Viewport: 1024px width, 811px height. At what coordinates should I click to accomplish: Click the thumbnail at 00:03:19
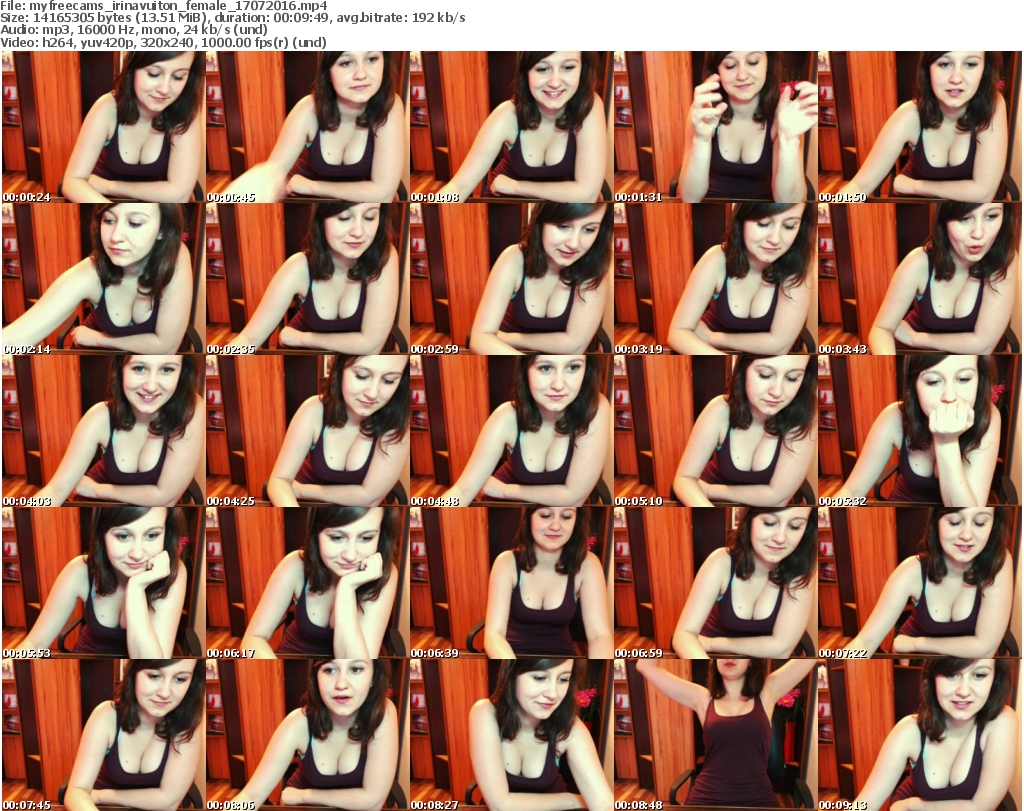(715, 279)
